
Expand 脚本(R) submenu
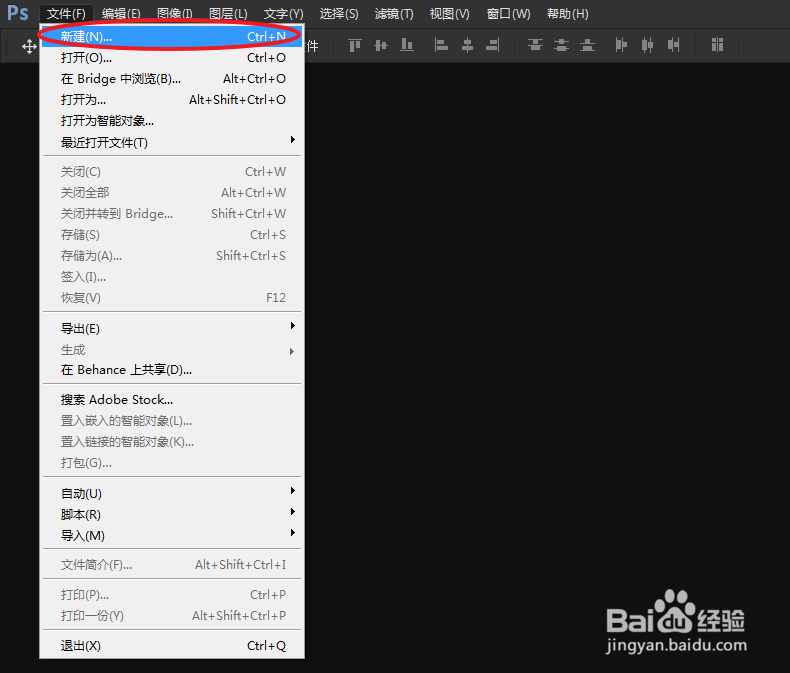point(172,515)
